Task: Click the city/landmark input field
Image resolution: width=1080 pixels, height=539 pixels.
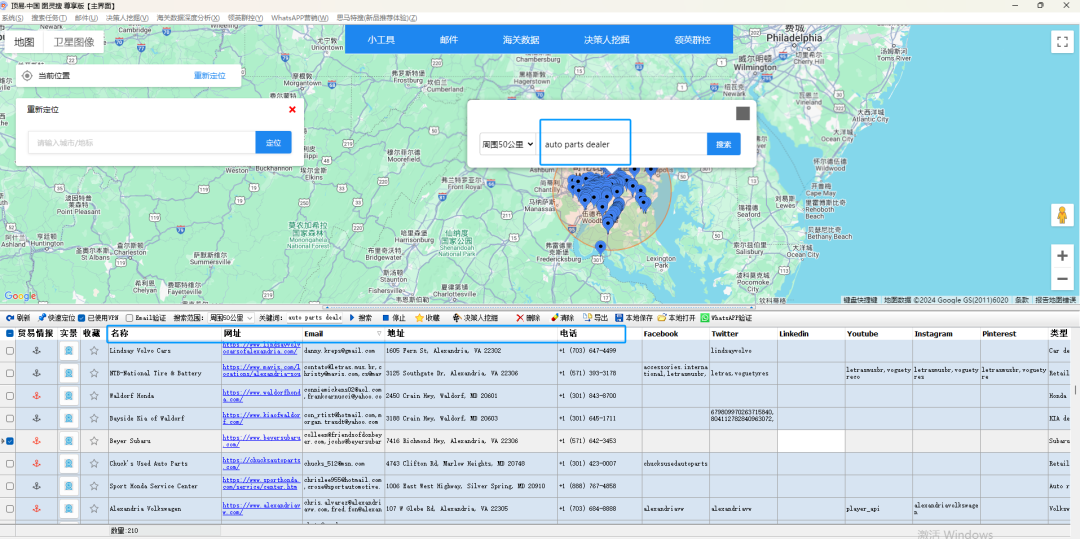Action: pos(142,142)
